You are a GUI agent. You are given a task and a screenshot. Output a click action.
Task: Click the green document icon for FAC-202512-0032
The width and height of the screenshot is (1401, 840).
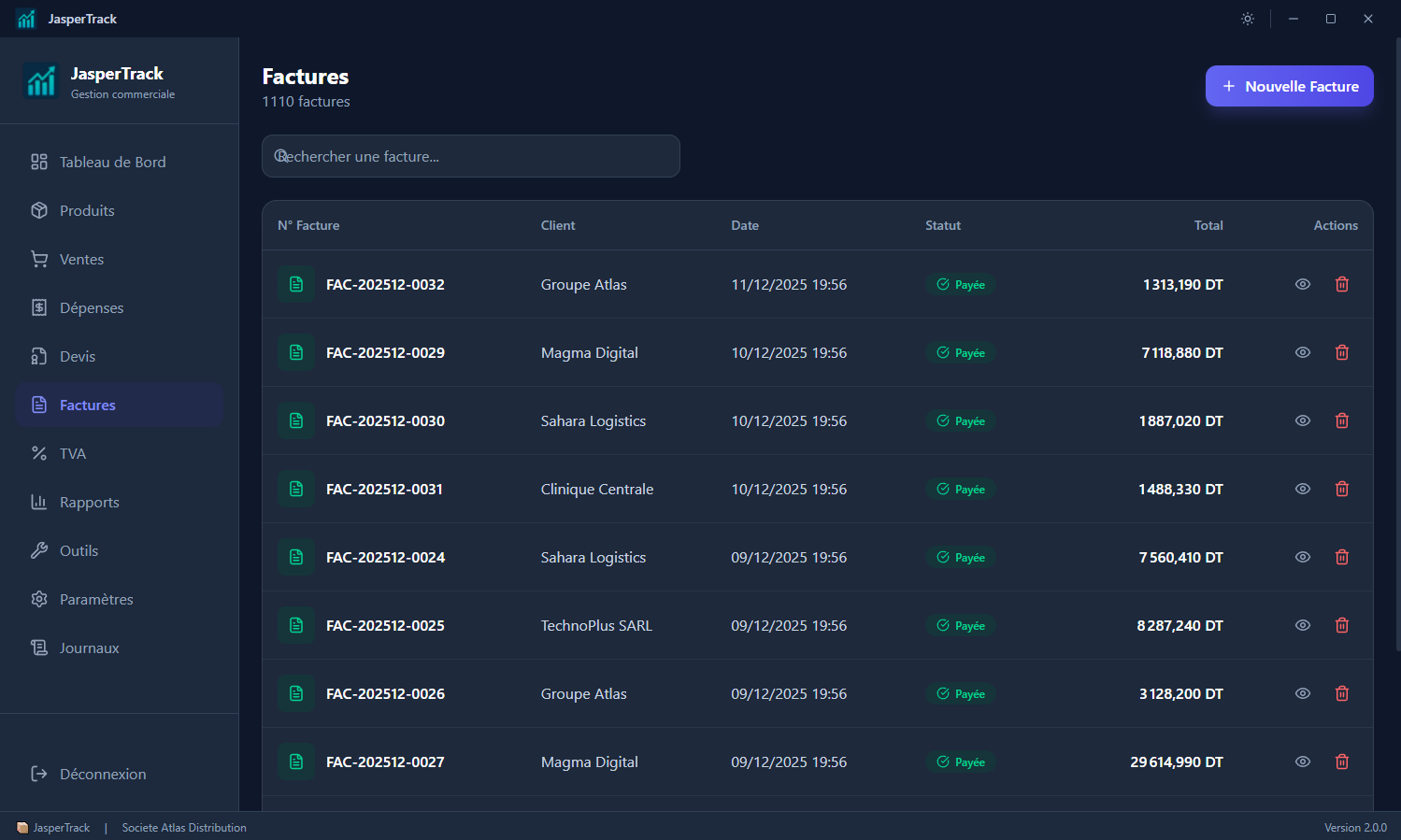pyautogui.click(x=296, y=284)
